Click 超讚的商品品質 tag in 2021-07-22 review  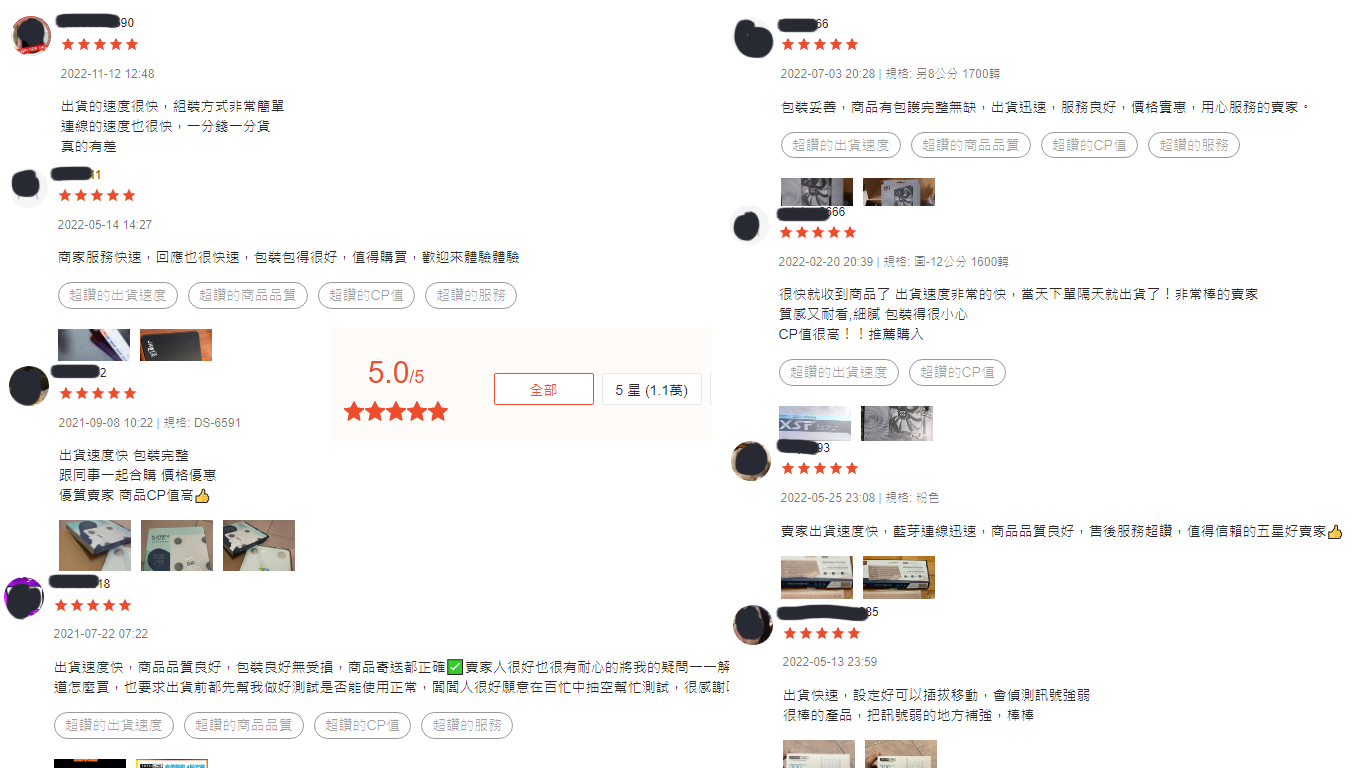244,725
